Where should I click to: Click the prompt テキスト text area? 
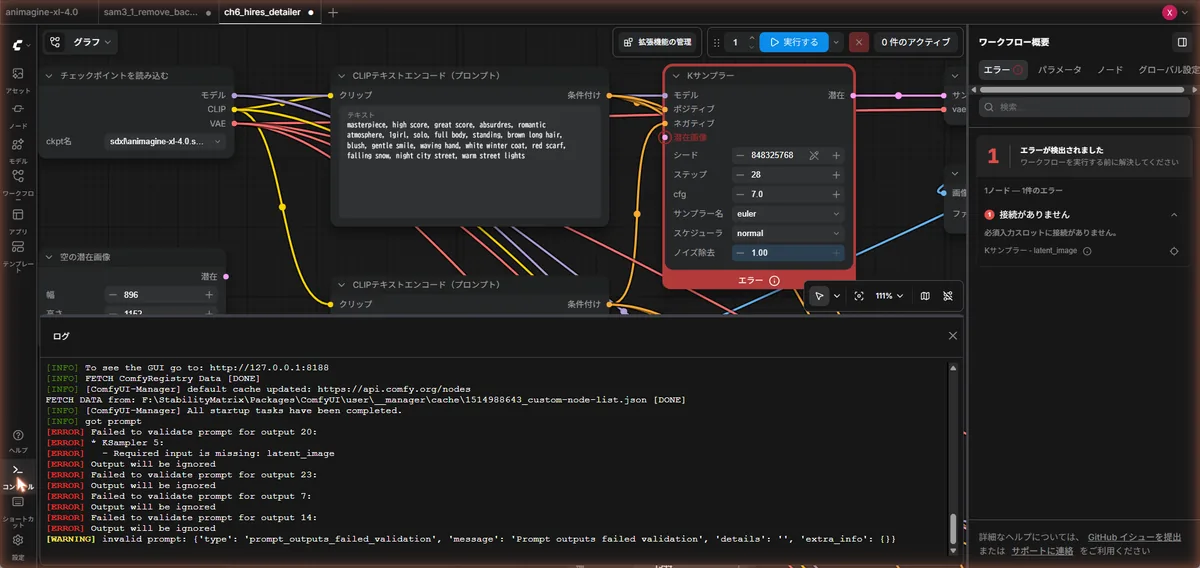tap(471, 162)
